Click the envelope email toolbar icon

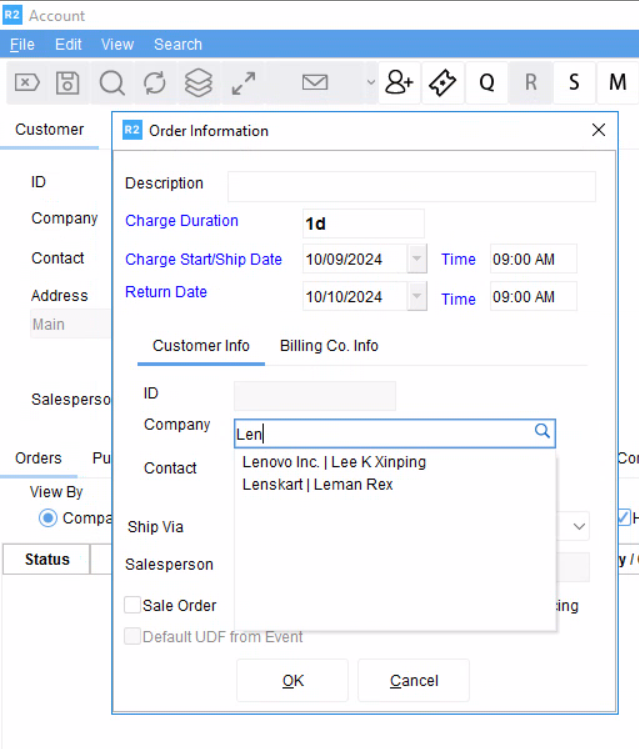[x=315, y=83]
